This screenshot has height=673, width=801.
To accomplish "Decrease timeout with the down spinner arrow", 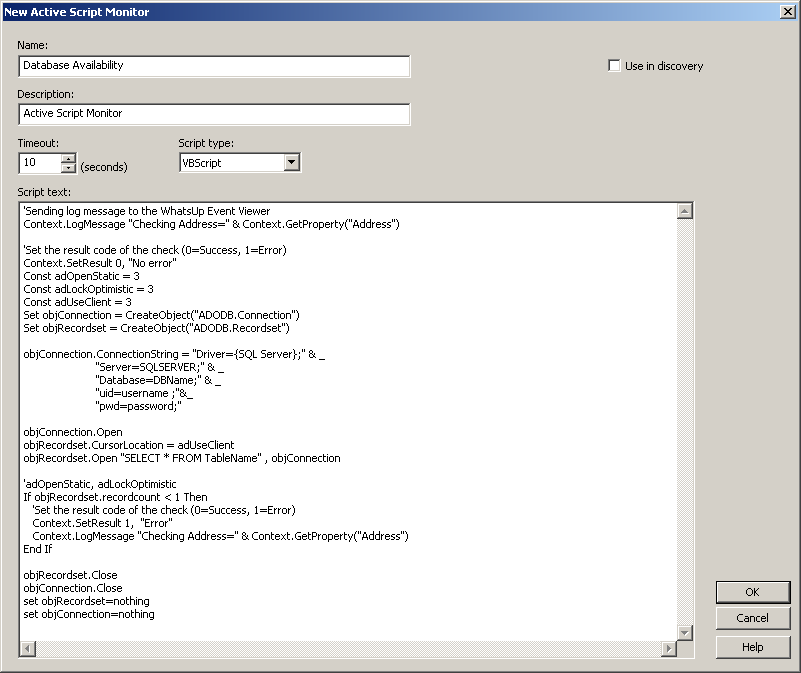I will click(68, 168).
